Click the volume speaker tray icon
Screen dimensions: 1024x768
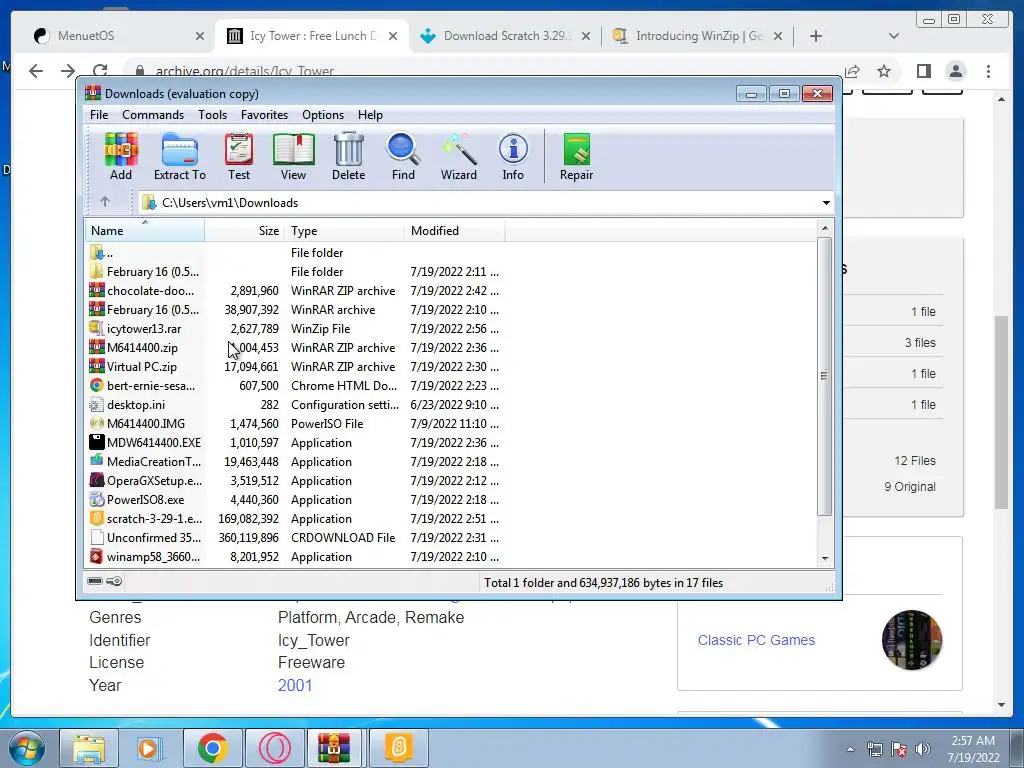923,748
